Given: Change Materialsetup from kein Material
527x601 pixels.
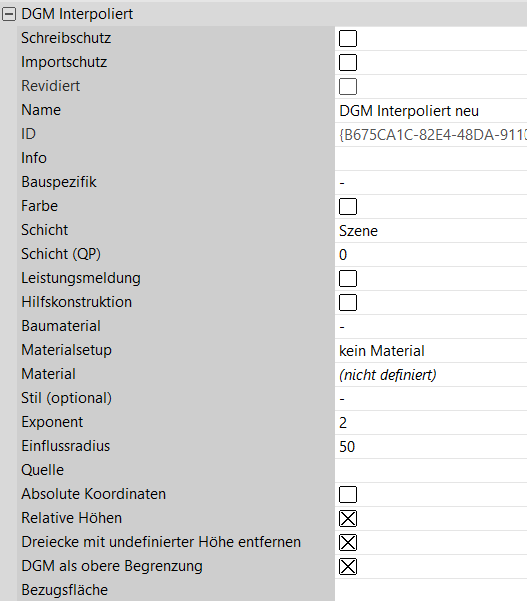Looking at the screenshot, I should (x=431, y=351).
